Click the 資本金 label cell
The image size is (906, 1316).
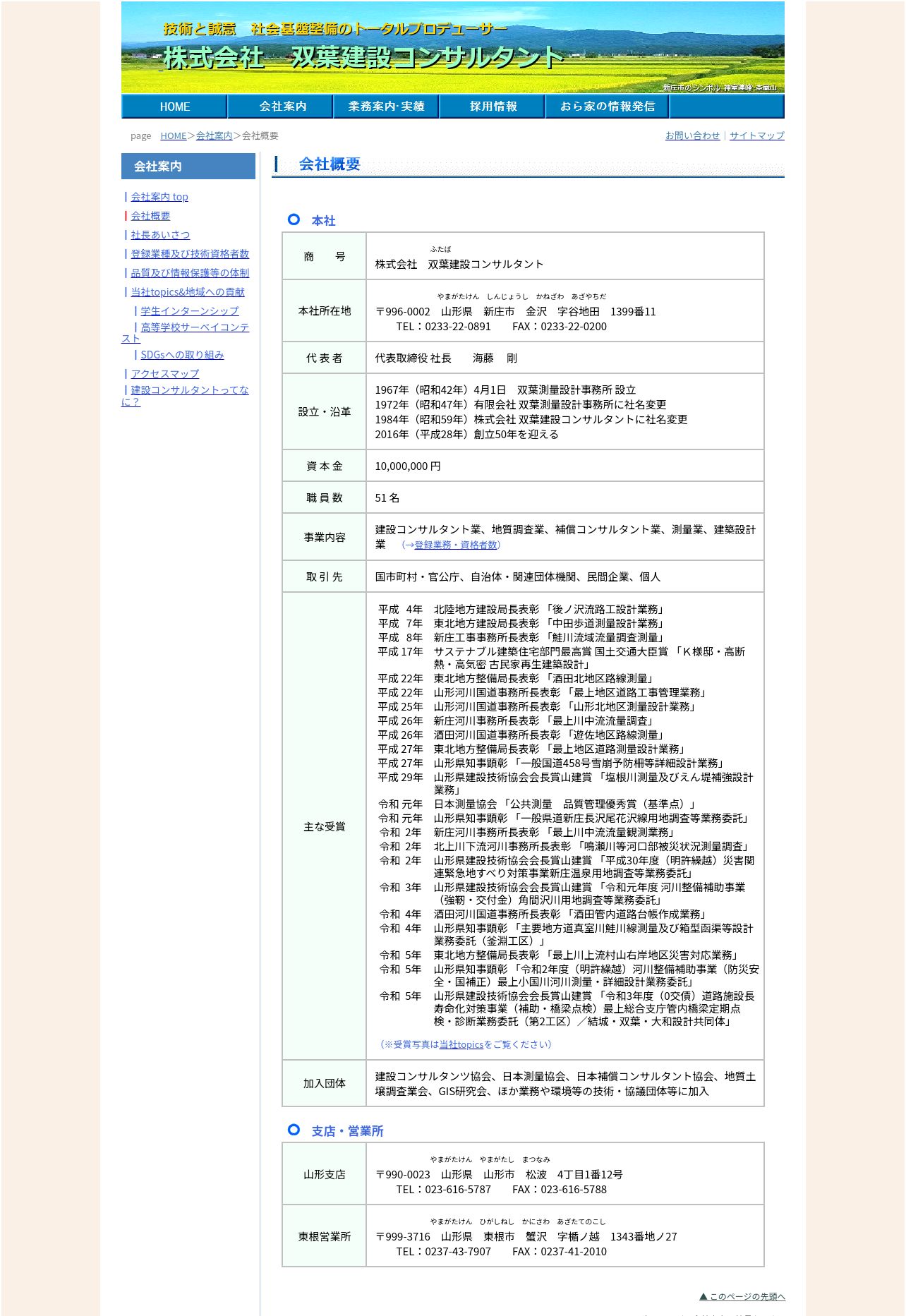[x=325, y=466]
